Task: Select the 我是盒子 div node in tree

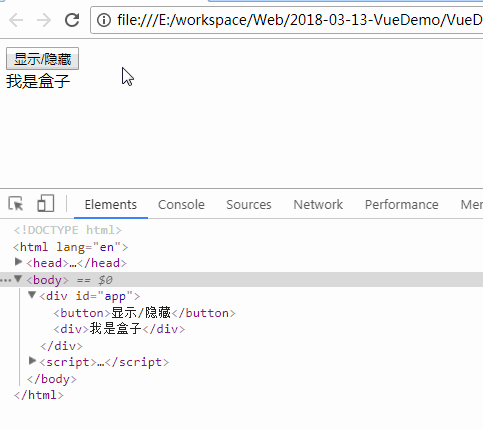Action: pos(119,329)
